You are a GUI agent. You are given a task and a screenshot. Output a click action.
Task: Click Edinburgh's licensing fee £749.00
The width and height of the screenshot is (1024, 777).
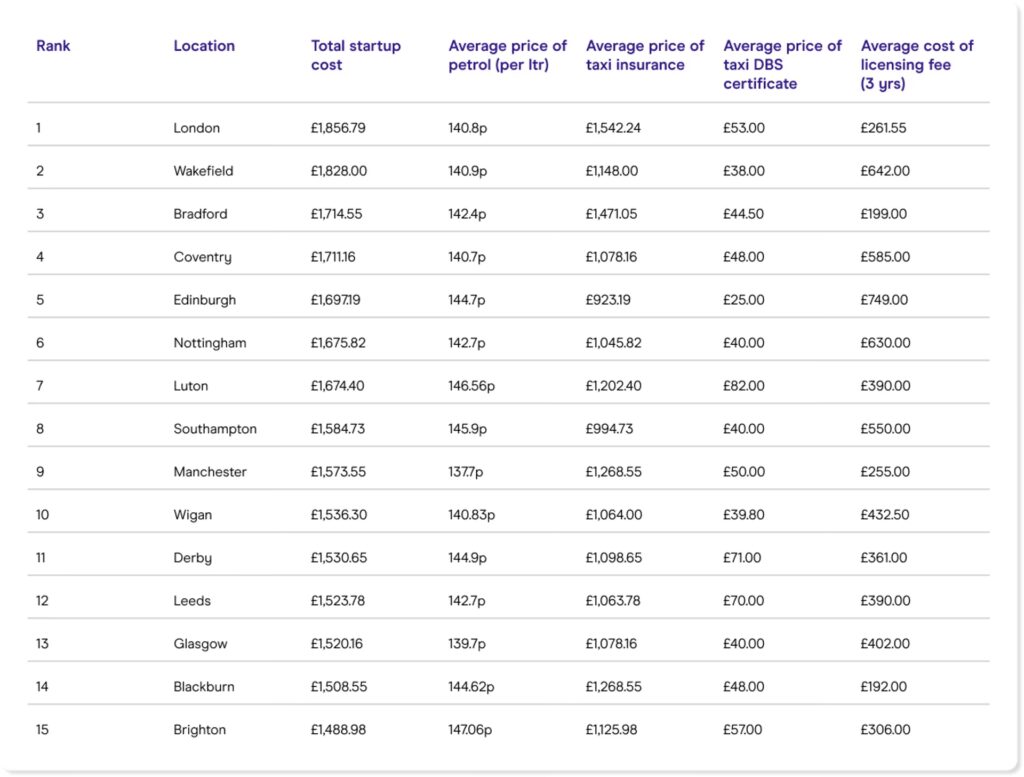(x=885, y=300)
